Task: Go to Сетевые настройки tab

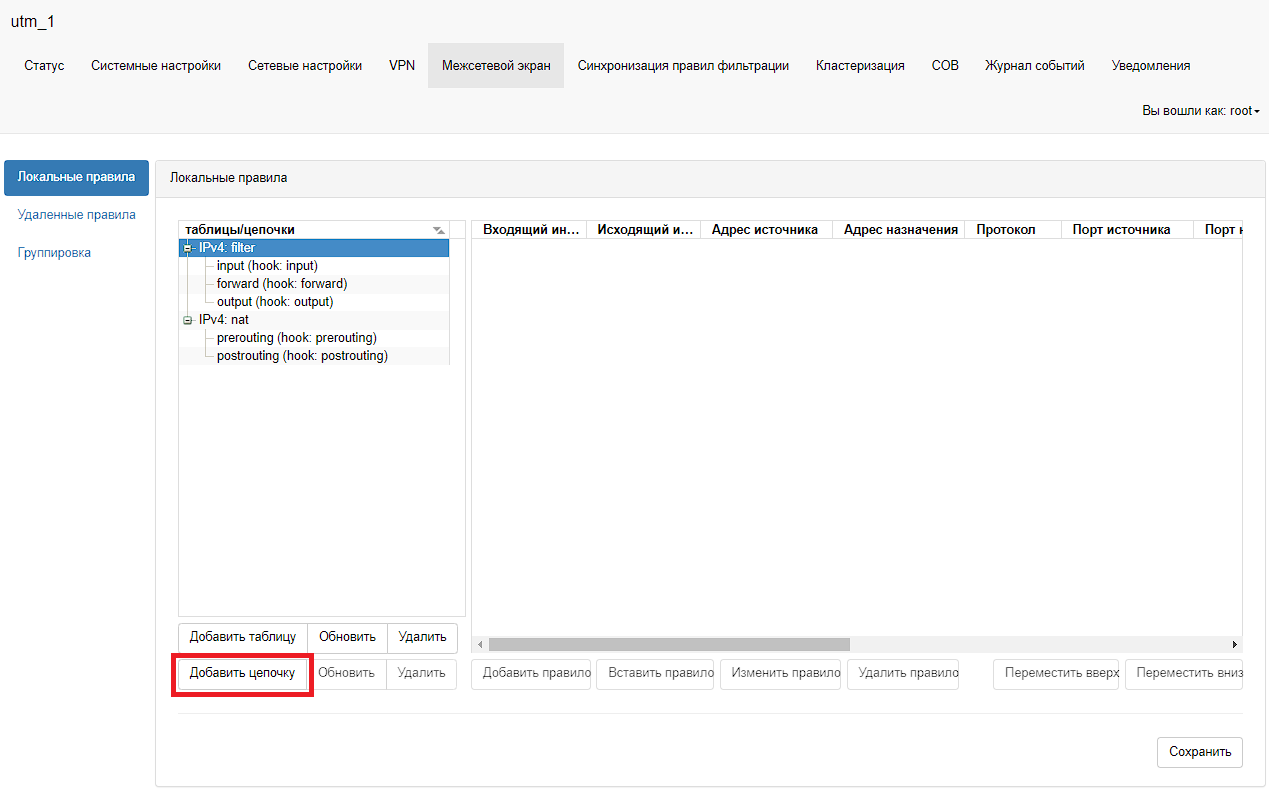Action: (305, 66)
